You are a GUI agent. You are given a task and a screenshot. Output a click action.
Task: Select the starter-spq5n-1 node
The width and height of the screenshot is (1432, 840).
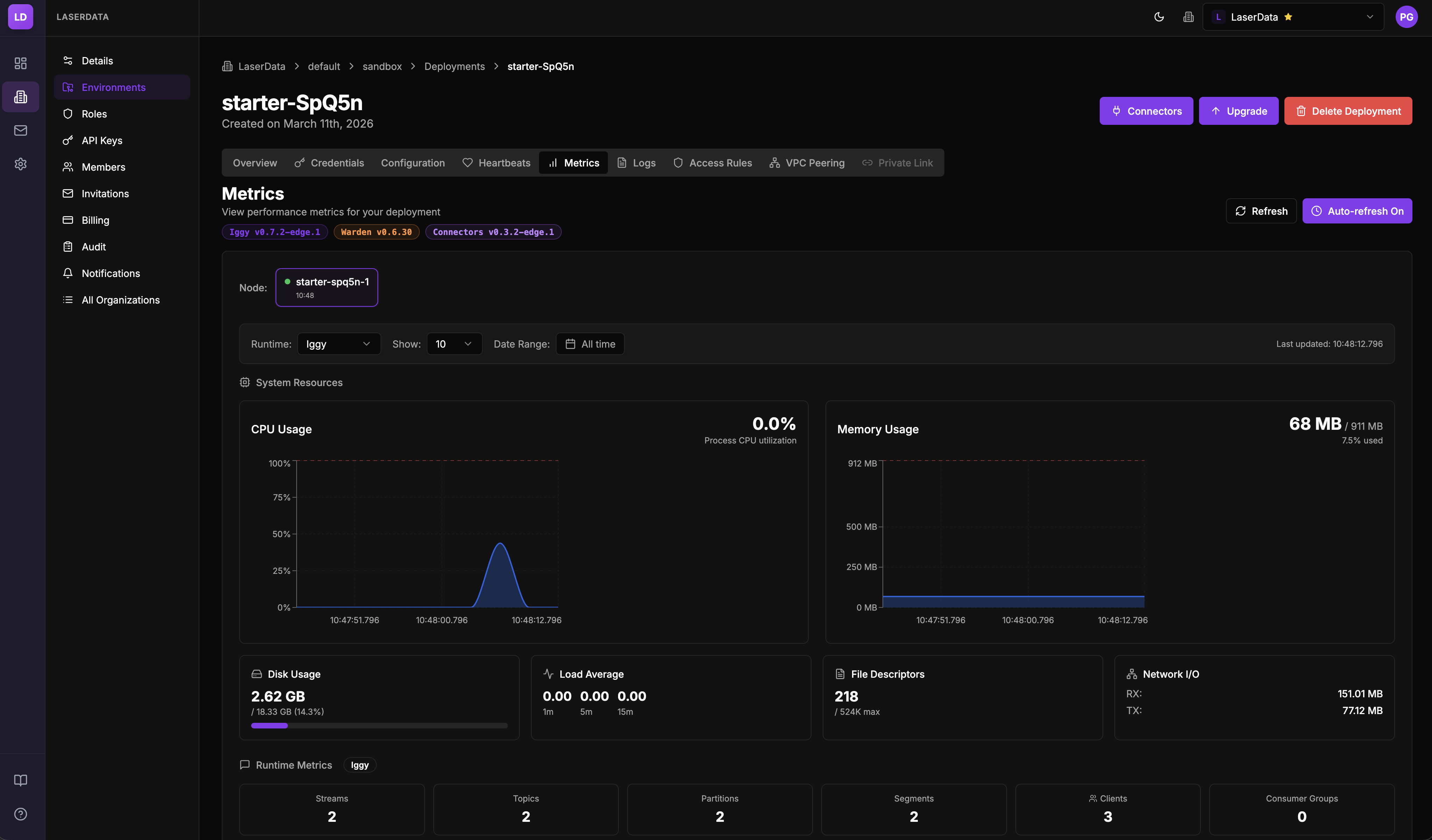[327, 287]
